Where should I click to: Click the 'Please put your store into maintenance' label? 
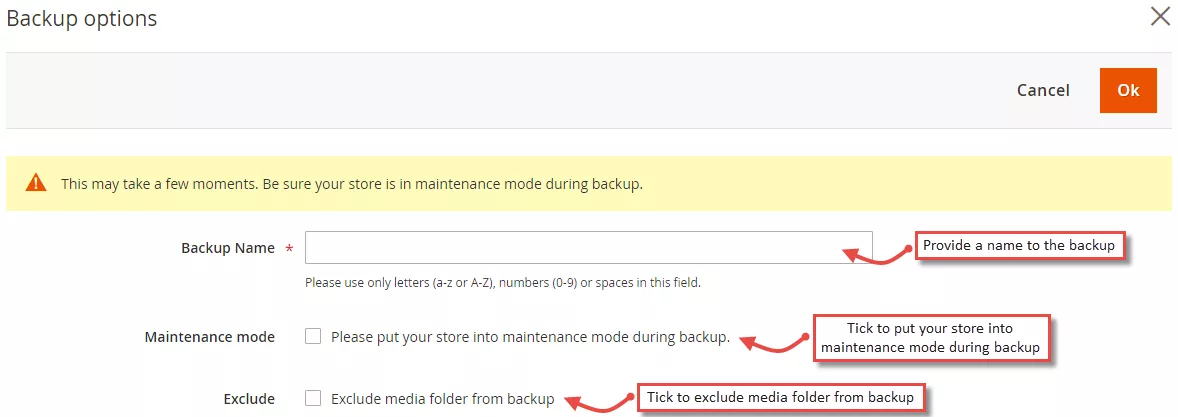530,337
